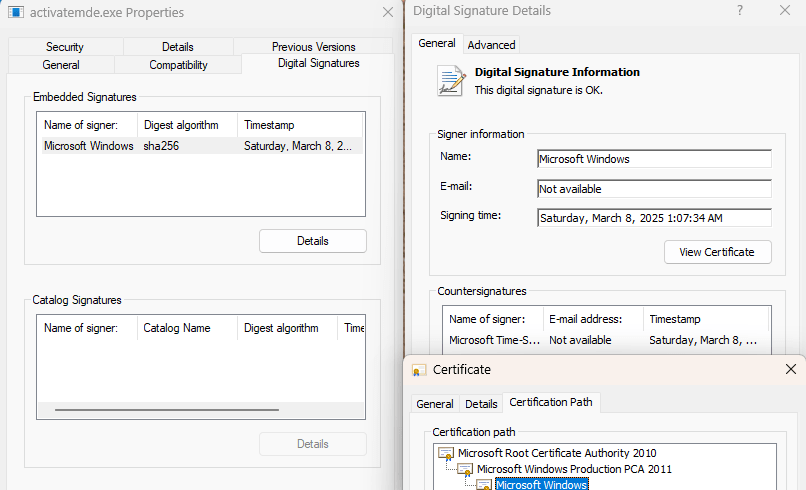Open the Advanced tab in Digital Signature Details
Screen dimensions: 806x490
point(491,45)
